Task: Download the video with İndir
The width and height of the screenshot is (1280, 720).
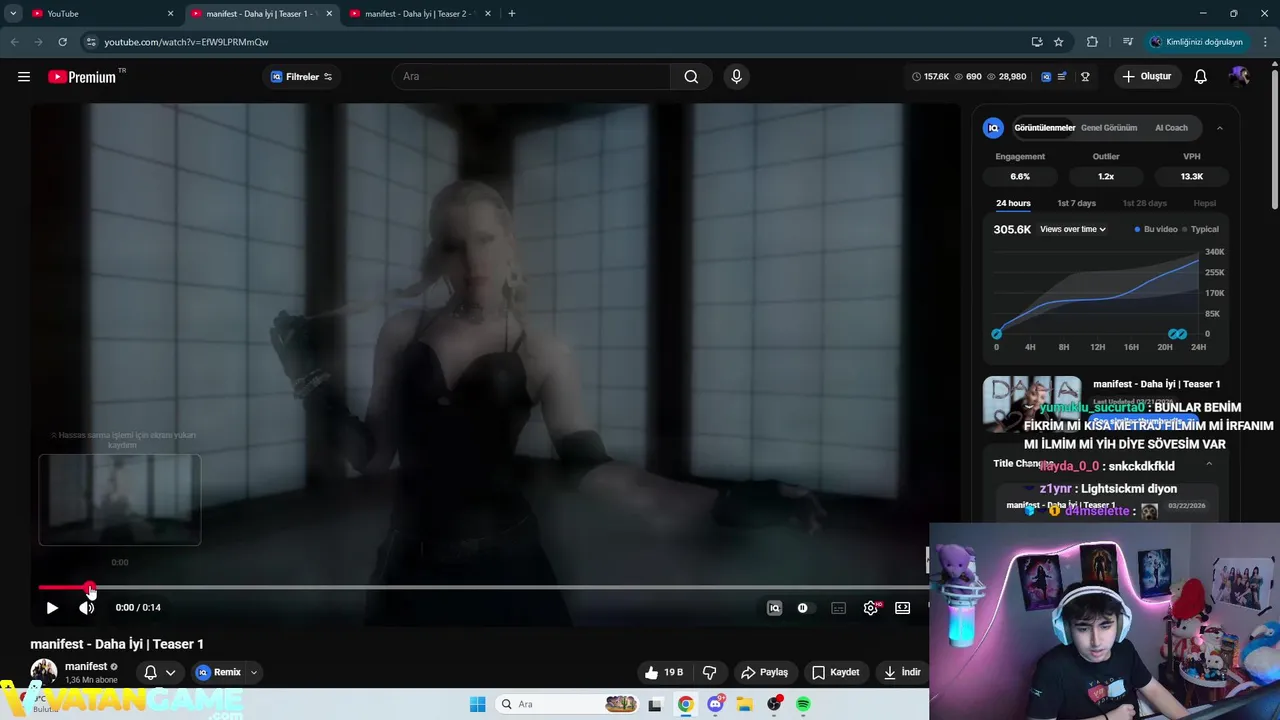Action: 901,672
